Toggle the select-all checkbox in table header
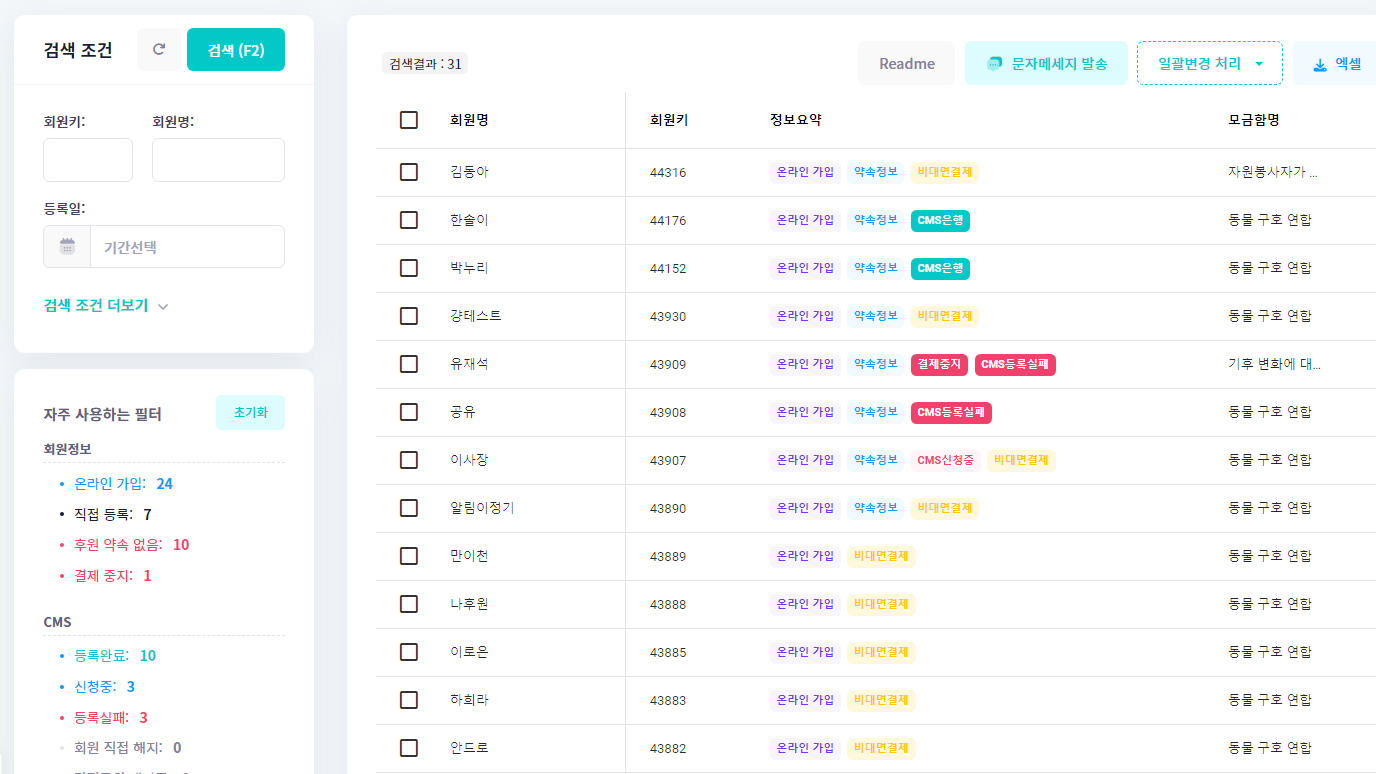 click(x=409, y=120)
